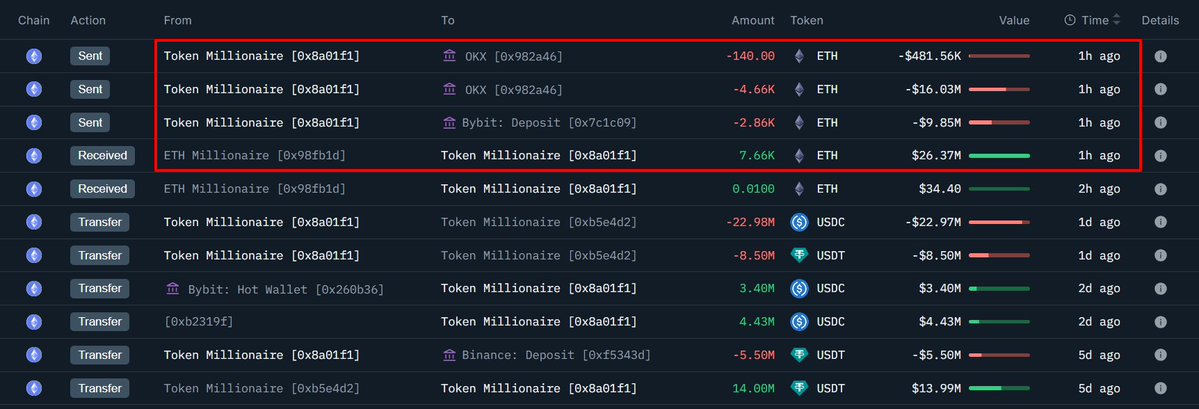Click the Transfer badge on the -8.50M USDT row

[x=100, y=255]
